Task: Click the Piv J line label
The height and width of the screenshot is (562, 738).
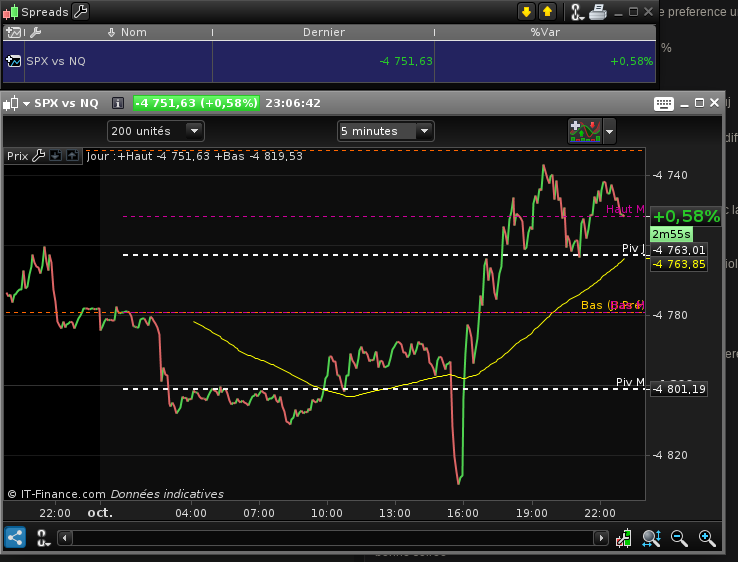Action: click(633, 248)
